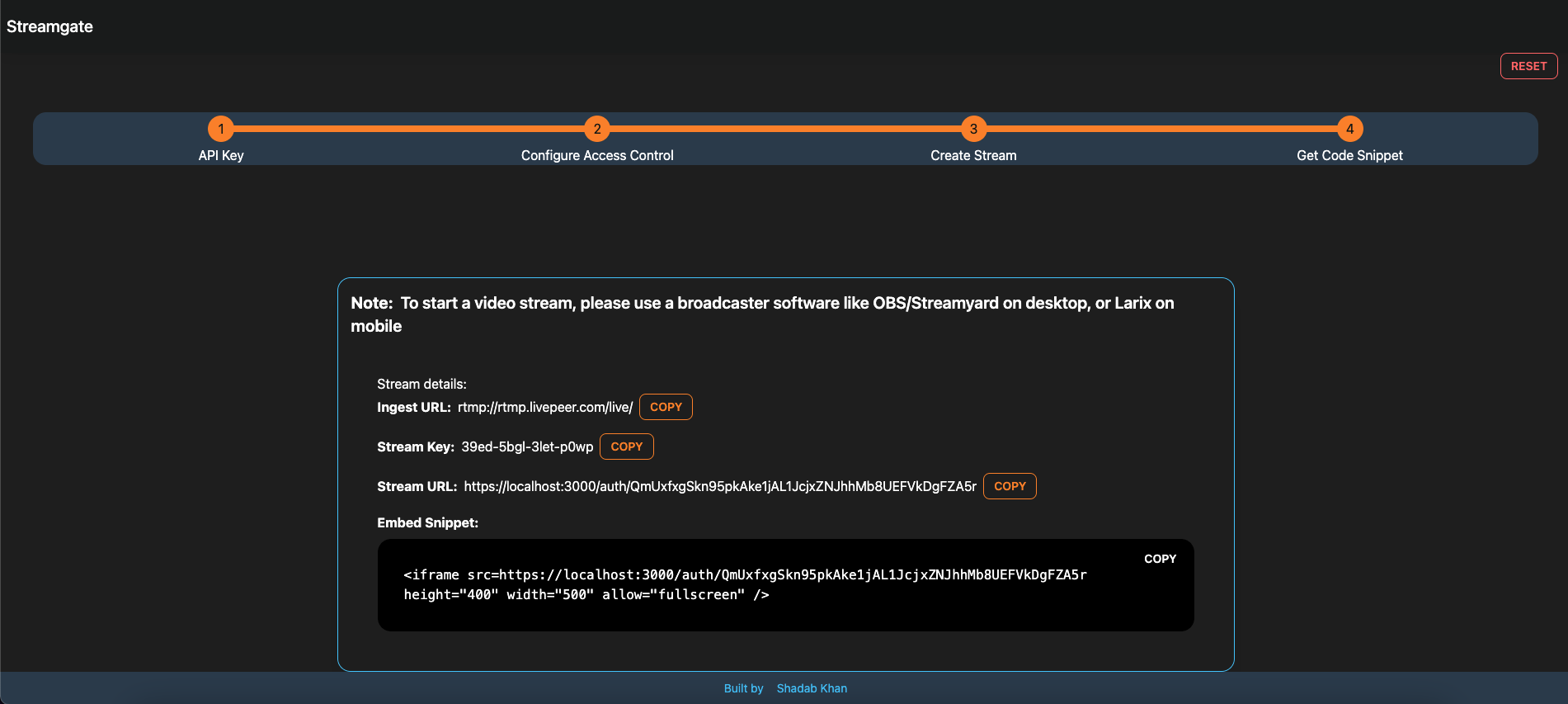The height and width of the screenshot is (704, 1568).
Task: Click the API Key step label
Action: (221, 155)
